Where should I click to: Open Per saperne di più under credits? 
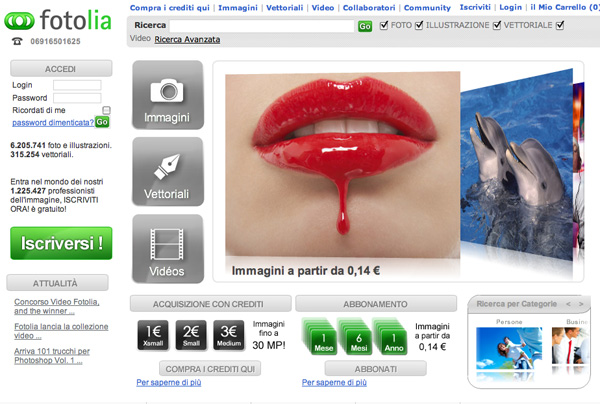pos(169,383)
